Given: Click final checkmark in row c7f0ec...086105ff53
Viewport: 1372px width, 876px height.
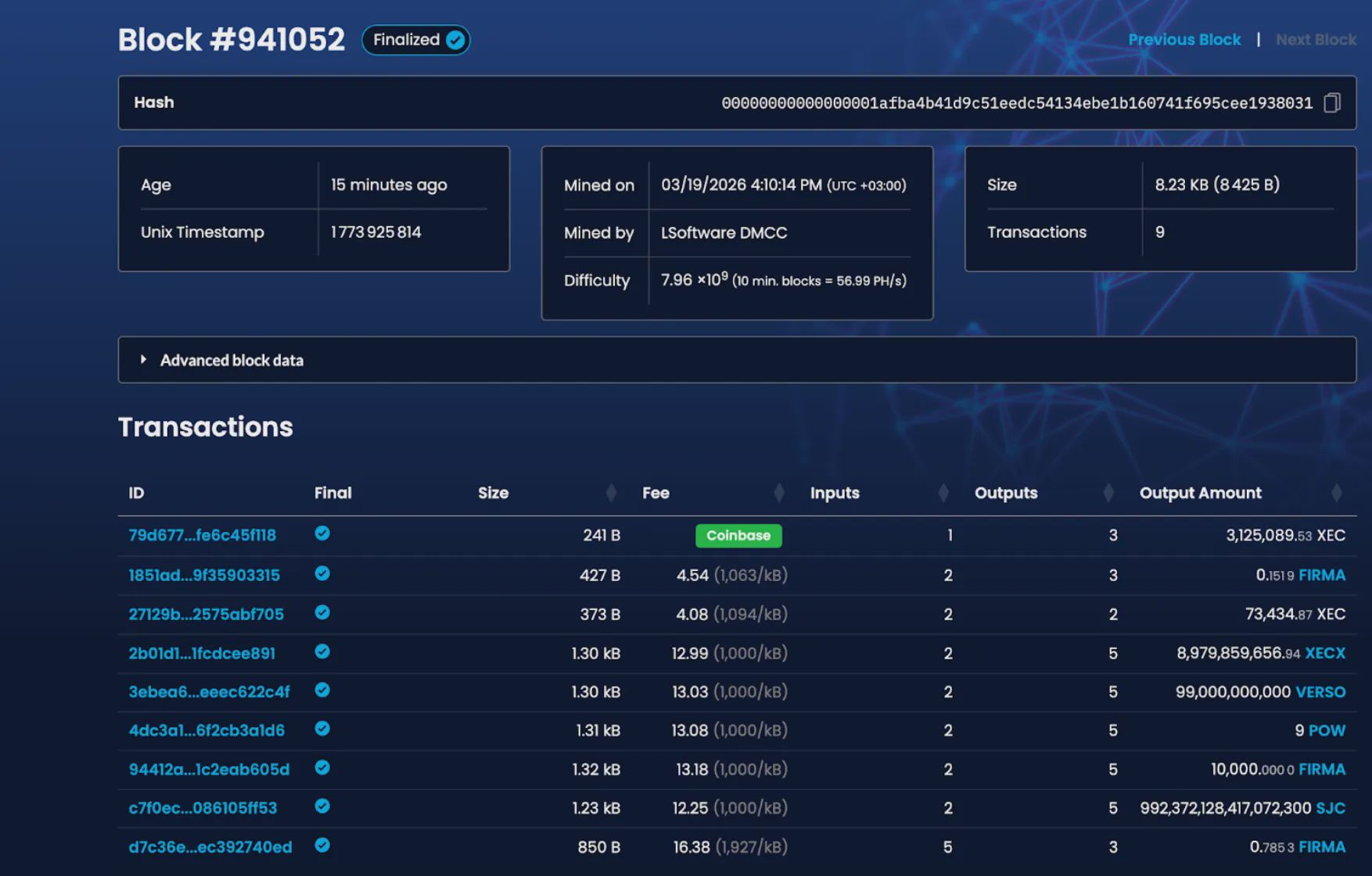Looking at the screenshot, I should (321, 806).
